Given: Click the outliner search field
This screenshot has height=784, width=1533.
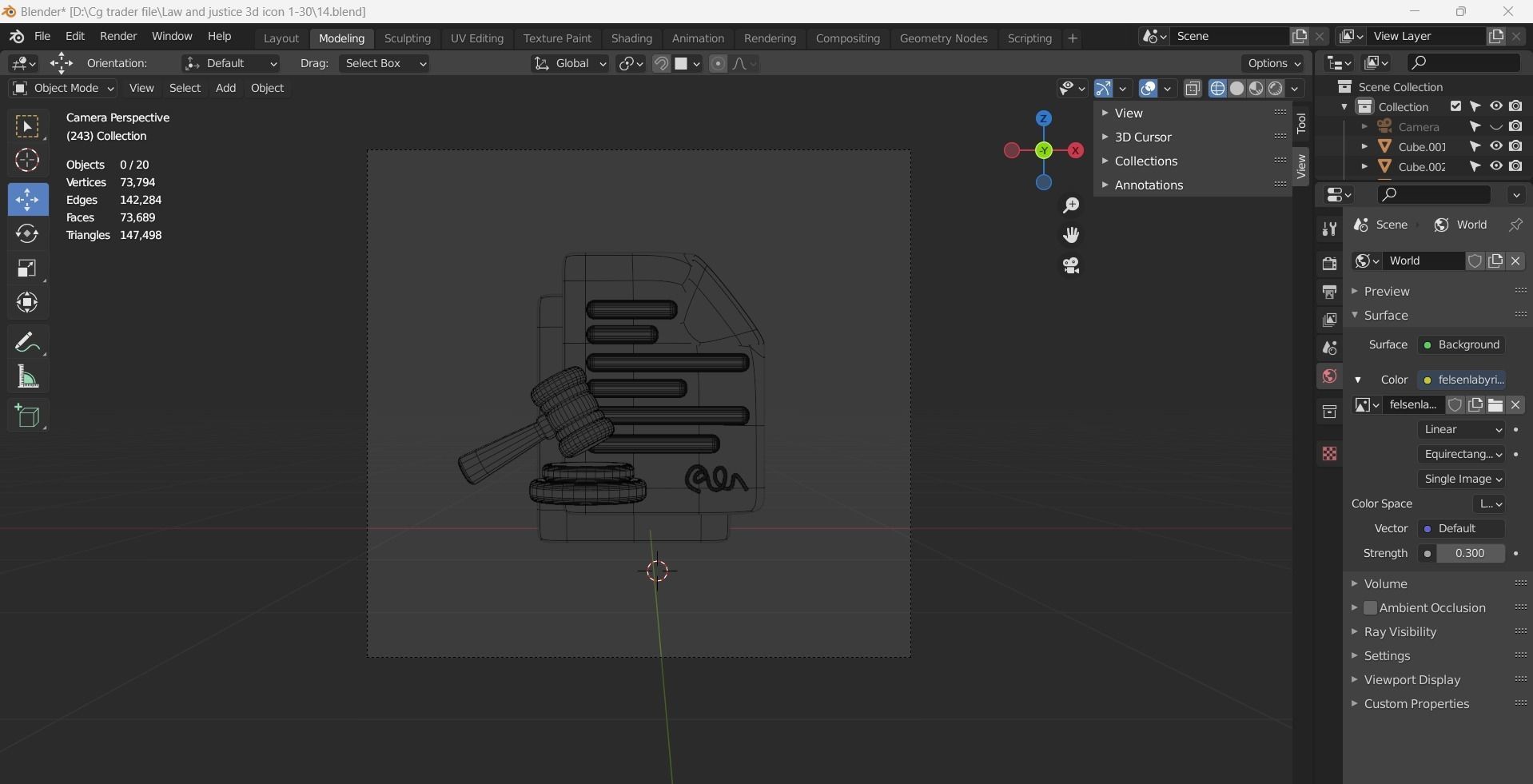Looking at the screenshot, I should (x=1464, y=62).
